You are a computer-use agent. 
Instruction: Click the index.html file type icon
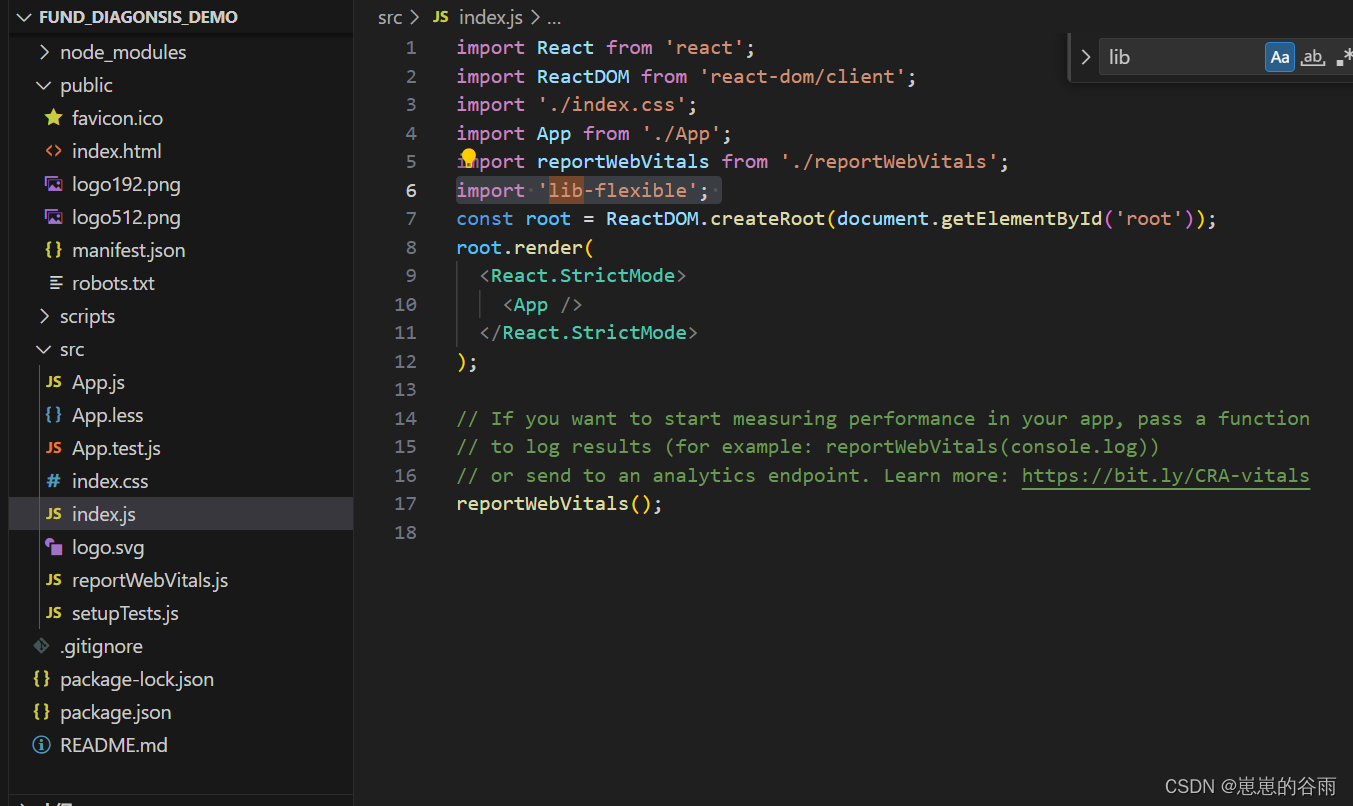(x=53, y=151)
